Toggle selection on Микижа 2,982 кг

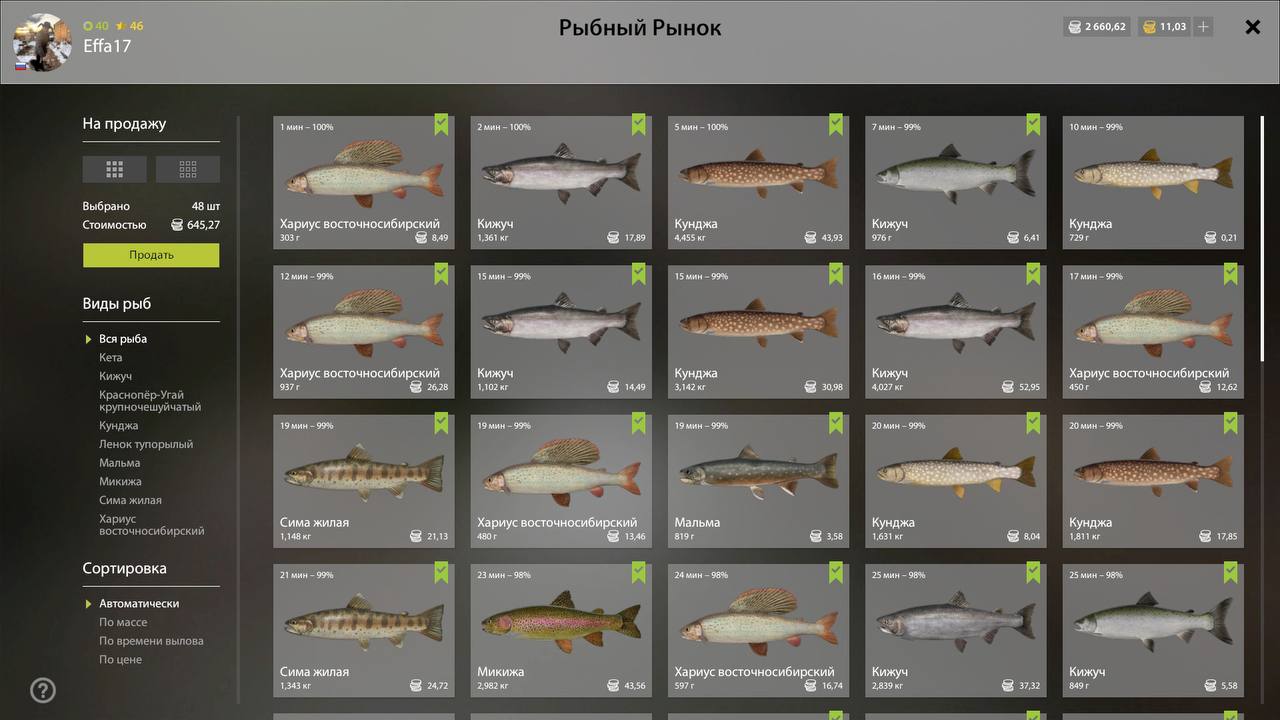[639, 573]
